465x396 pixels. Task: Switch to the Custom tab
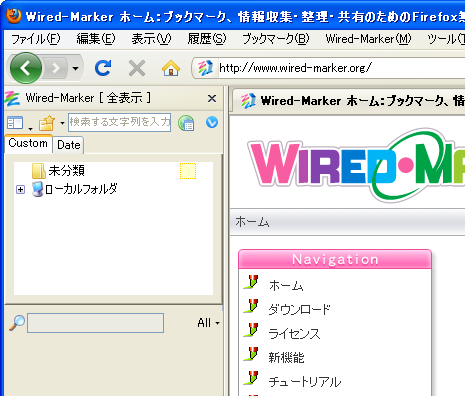[x=28, y=143]
